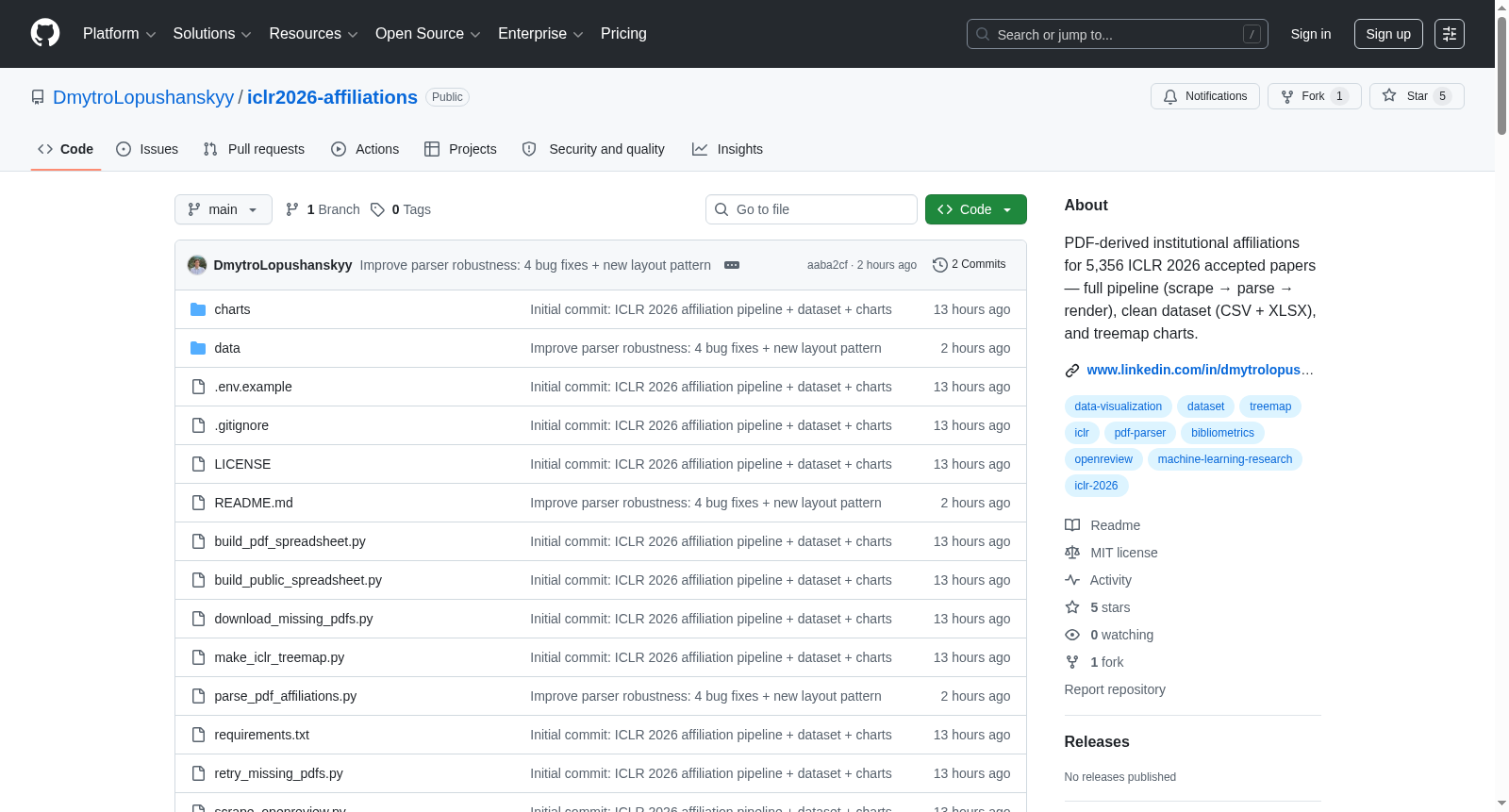
Task: Click the Activity pulse icon
Action: (x=1072, y=580)
